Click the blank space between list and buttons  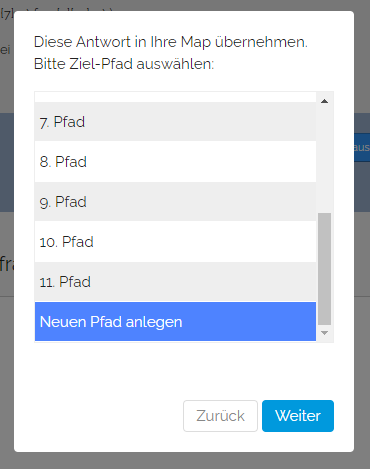(184, 371)
